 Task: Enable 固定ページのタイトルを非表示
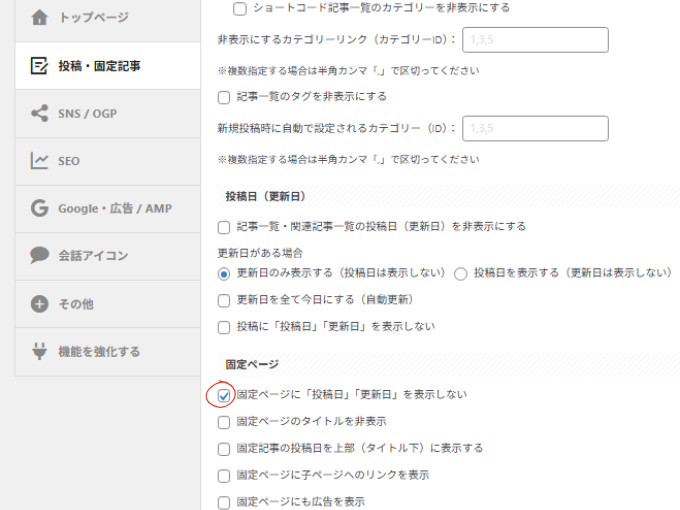(224, 422)
